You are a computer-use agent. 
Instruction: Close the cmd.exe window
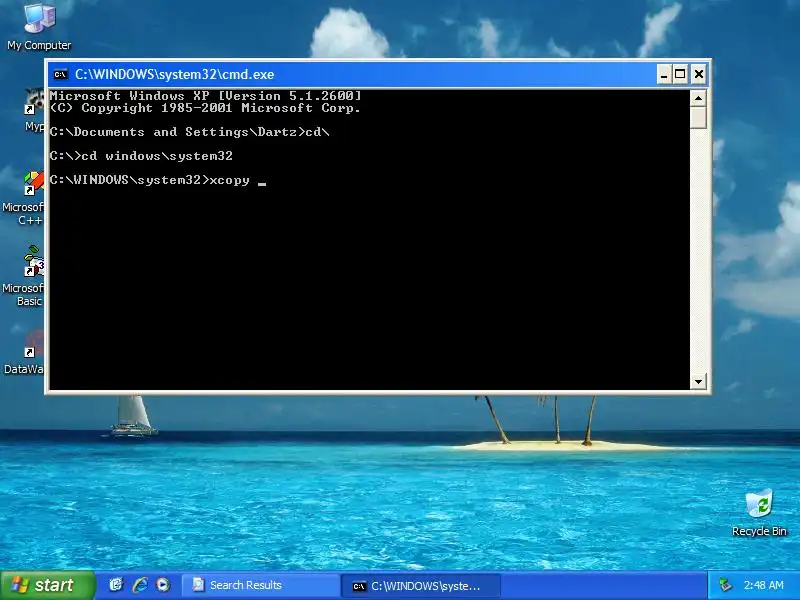(698, 74)
